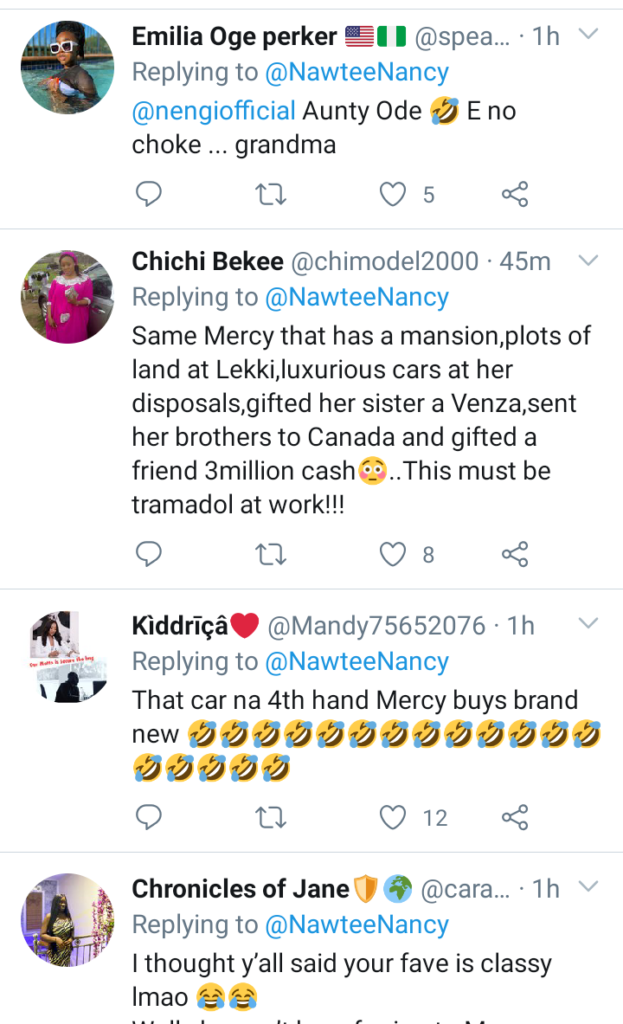Expand the menu chevron on Chichi Bekee's tweet

coord(589,260)
